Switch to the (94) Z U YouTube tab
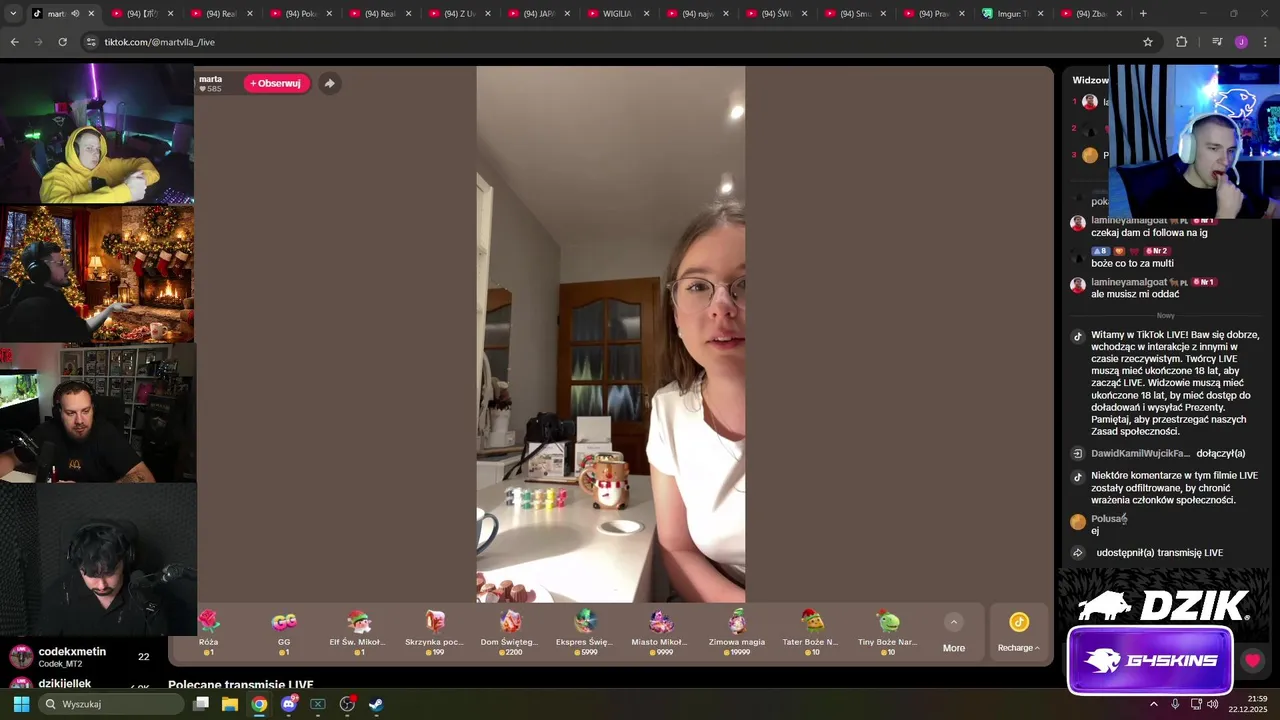 coord(462,14)
